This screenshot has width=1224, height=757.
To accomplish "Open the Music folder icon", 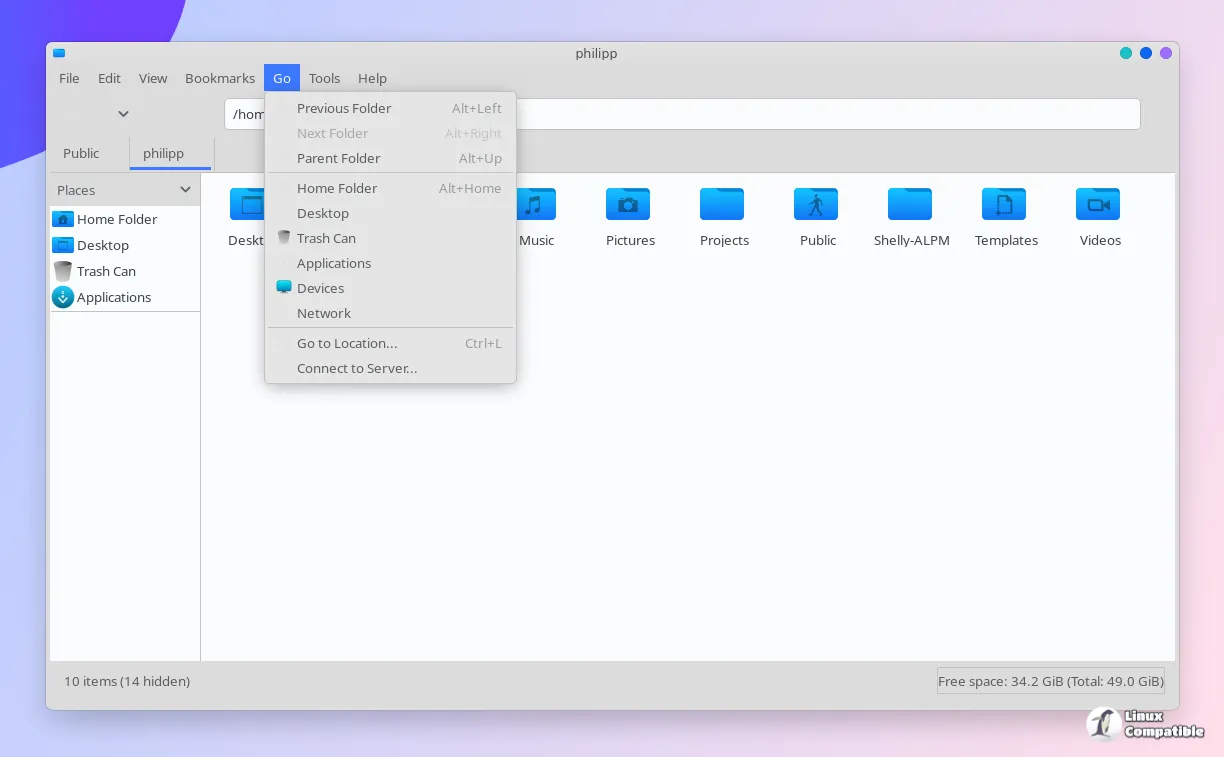I will (535, 204).
